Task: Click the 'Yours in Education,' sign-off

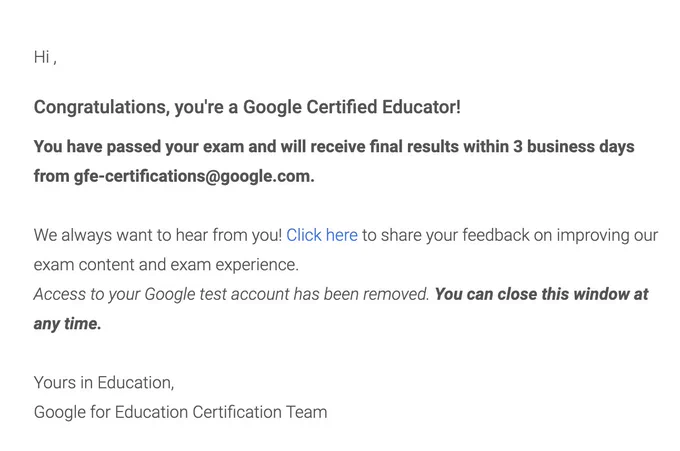Action: tap(104, 383)
